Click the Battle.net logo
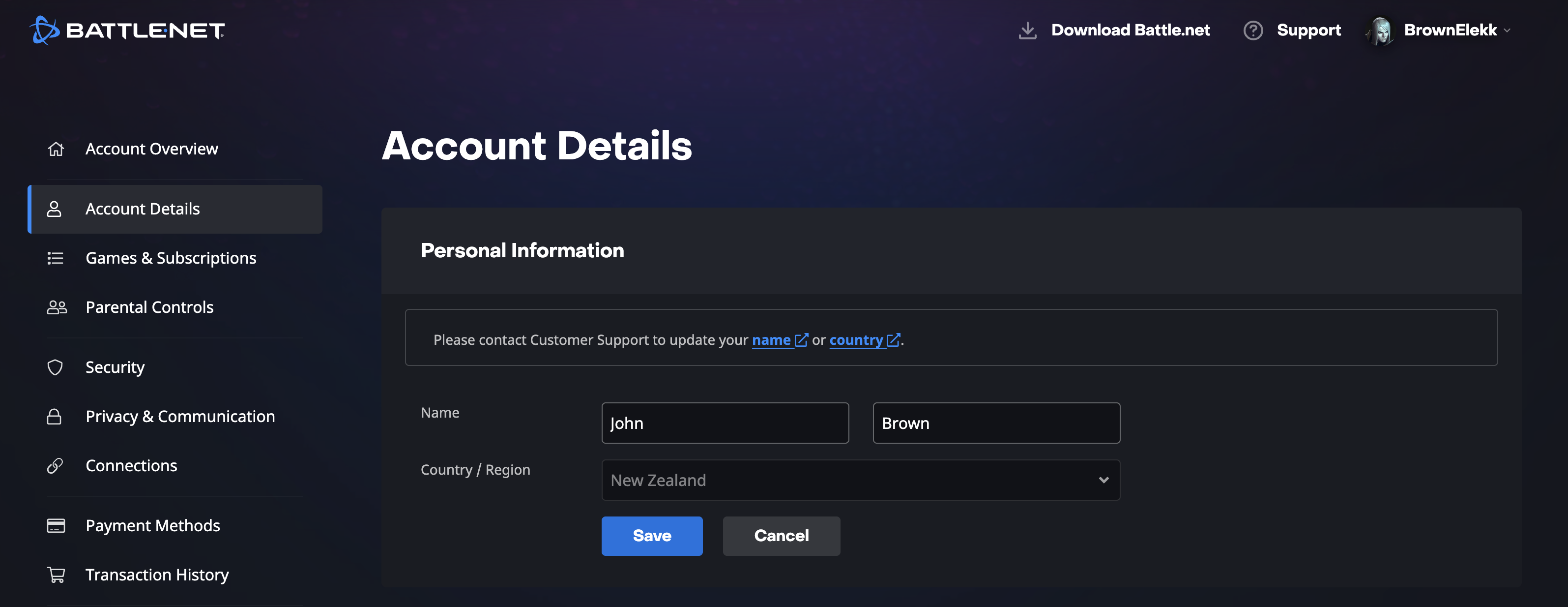Screen dimensions: 1568x607 (127, 30)
